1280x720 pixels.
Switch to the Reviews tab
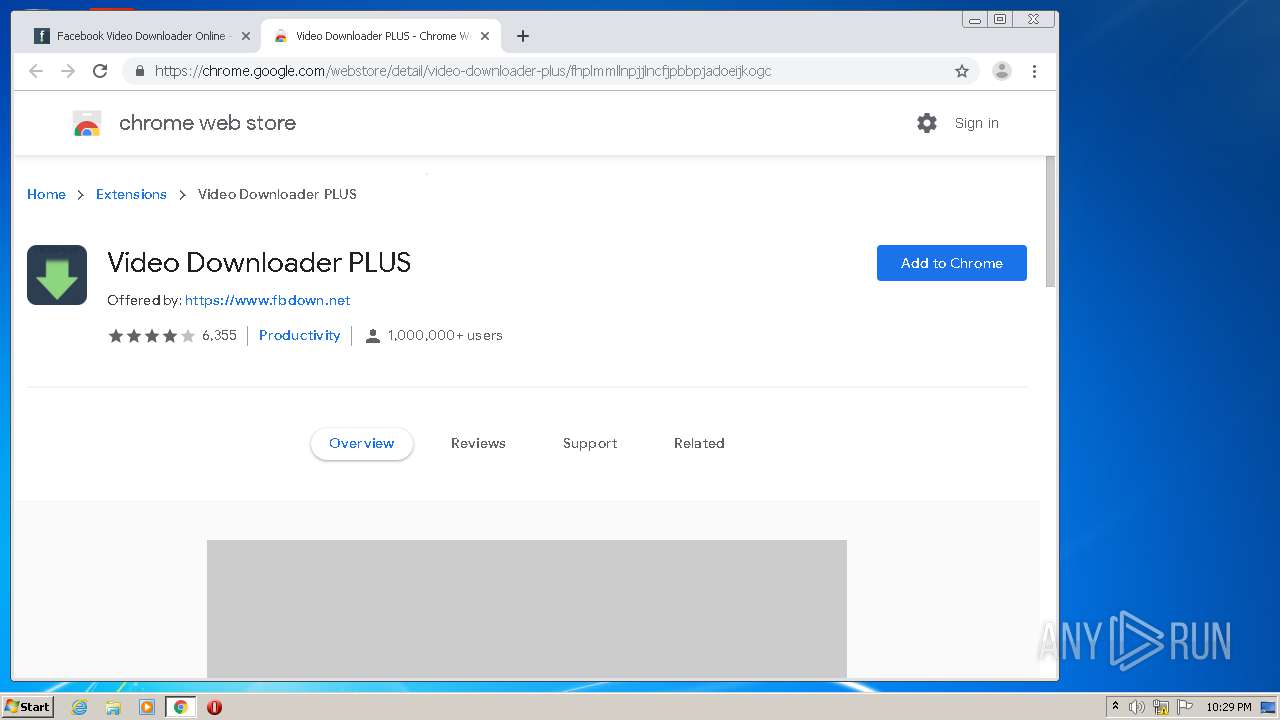[x=478, y=443]
